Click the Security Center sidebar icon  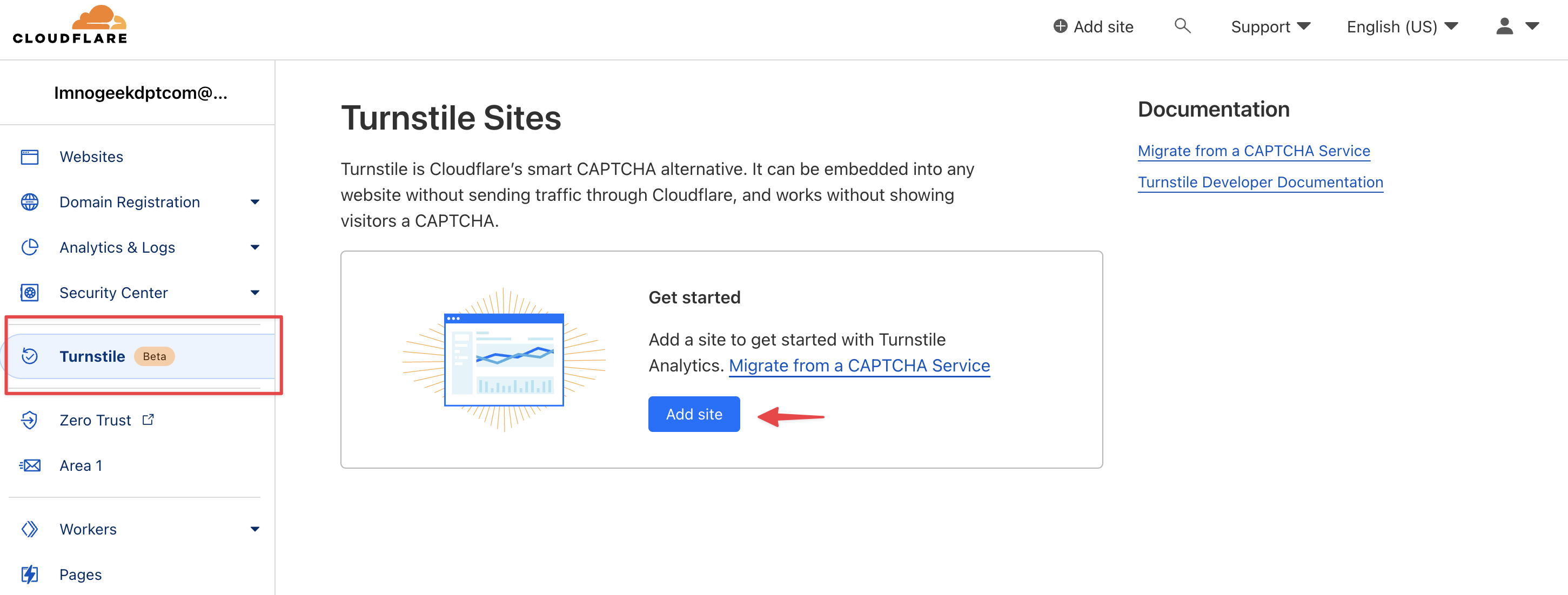point(30,292)
